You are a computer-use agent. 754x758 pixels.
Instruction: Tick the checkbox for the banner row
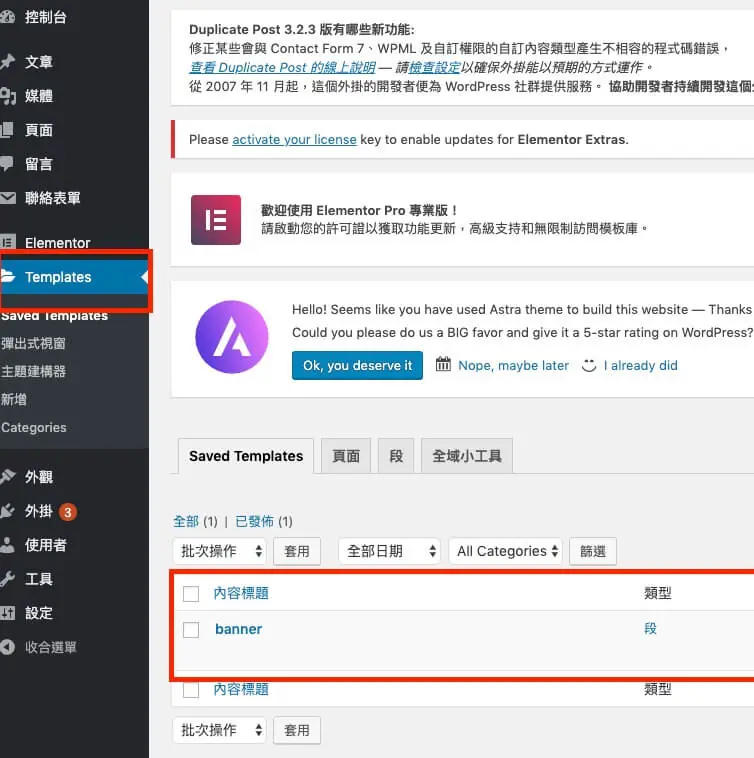(x=191, y=630)
